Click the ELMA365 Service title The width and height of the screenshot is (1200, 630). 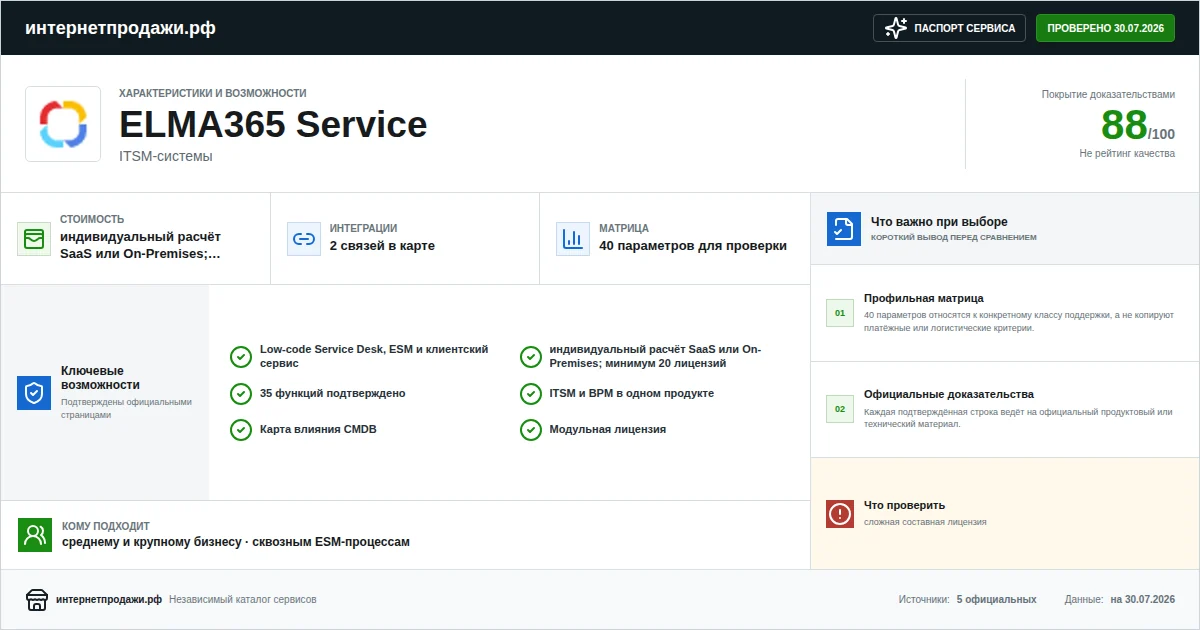pos(273,125)
